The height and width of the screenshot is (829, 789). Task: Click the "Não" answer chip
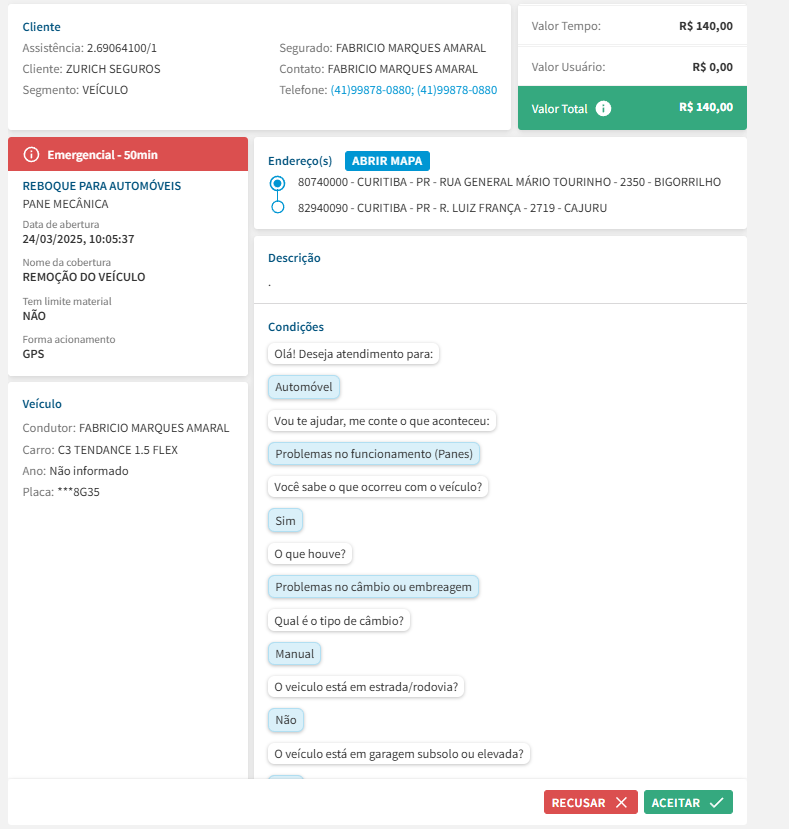click(x=286, y=720)
